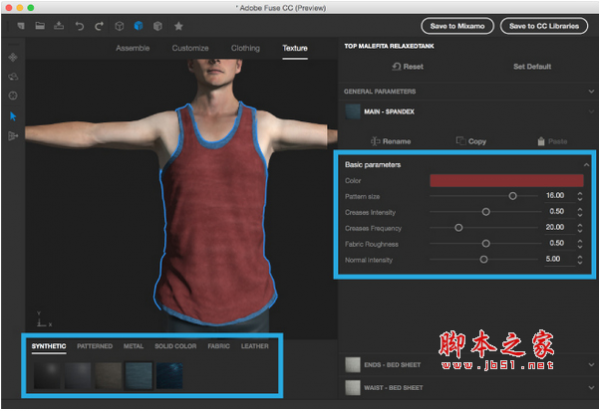Click the Paste clipboard icon
The height and width of the screenshot is (411, 600).
[541, 141]
